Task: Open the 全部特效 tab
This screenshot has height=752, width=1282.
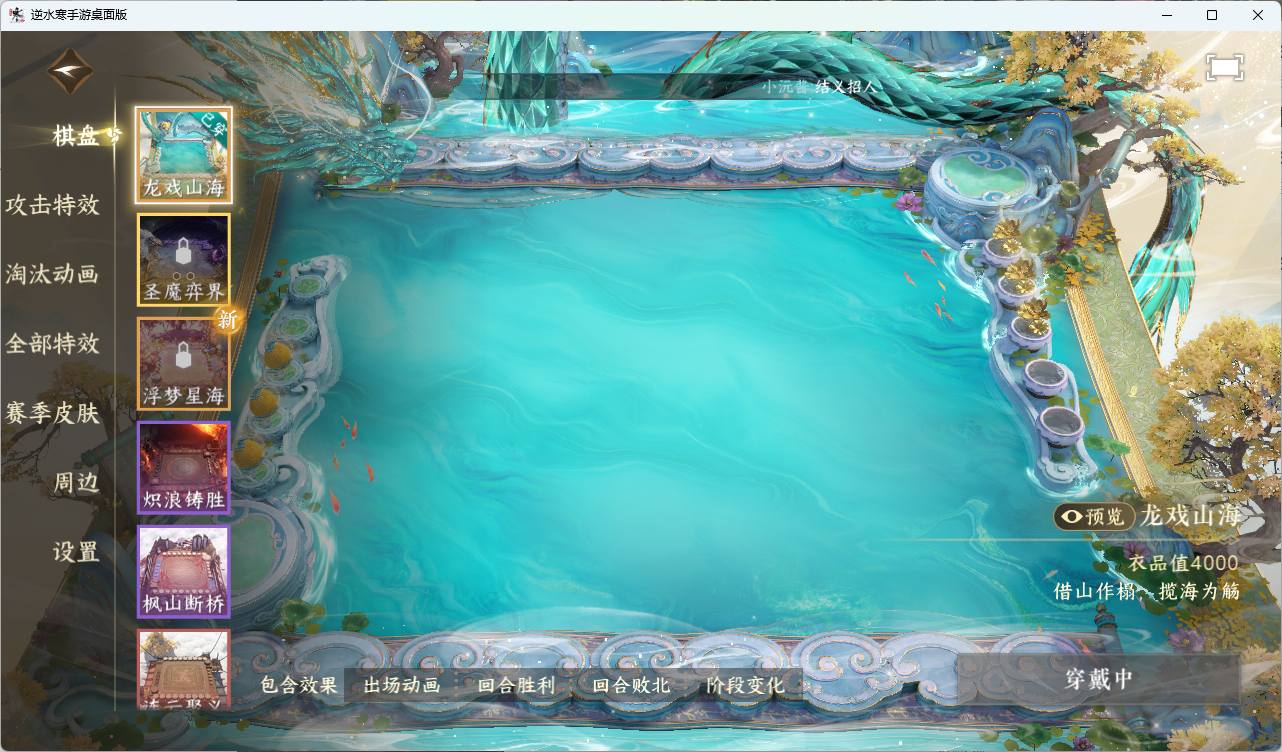Action: (53, 343)
